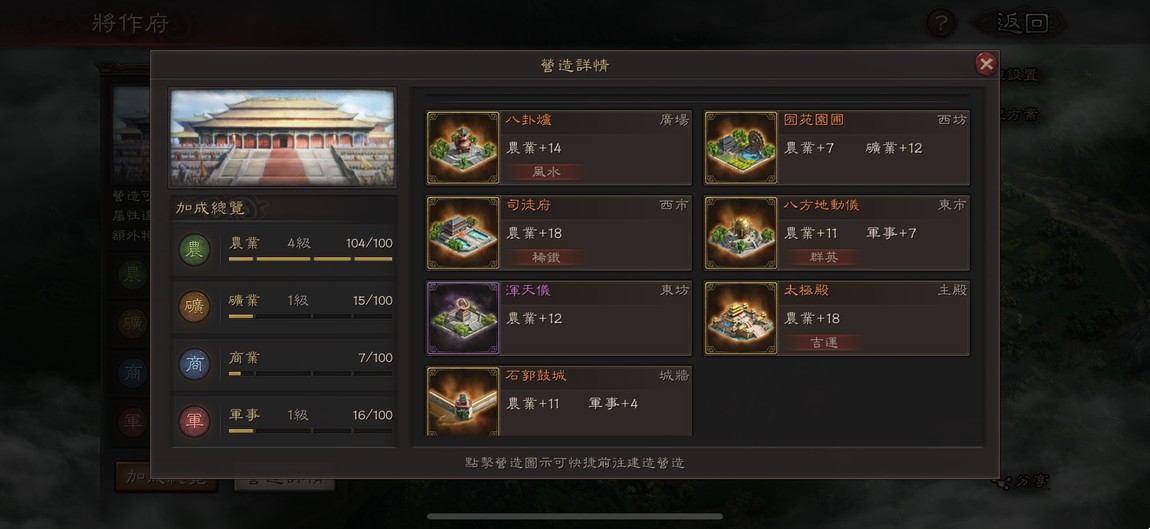
Task: Select the green 農 agriculture badge
Action: tap(194, 249)
